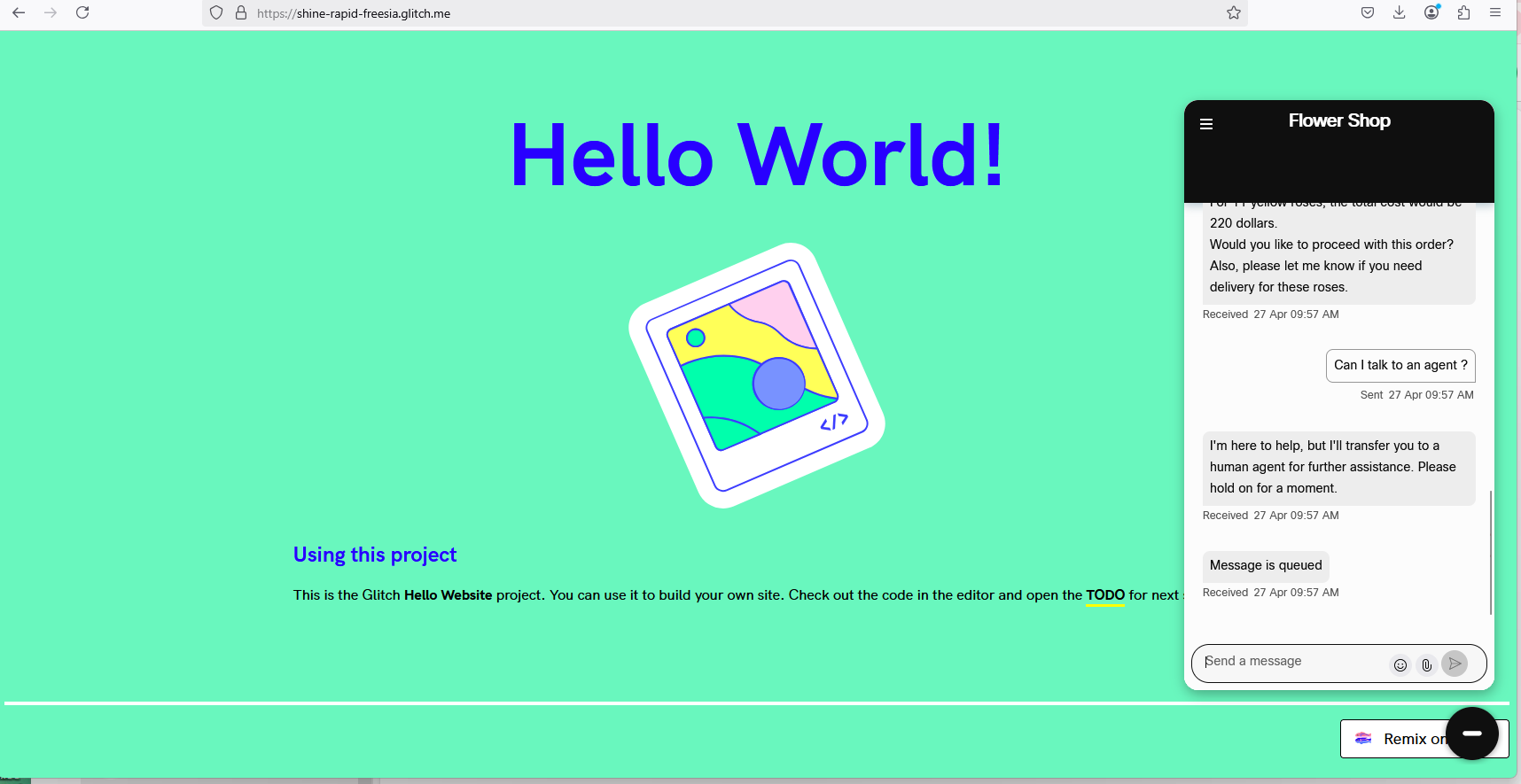Click the browser back arrow

pos(19,12)
